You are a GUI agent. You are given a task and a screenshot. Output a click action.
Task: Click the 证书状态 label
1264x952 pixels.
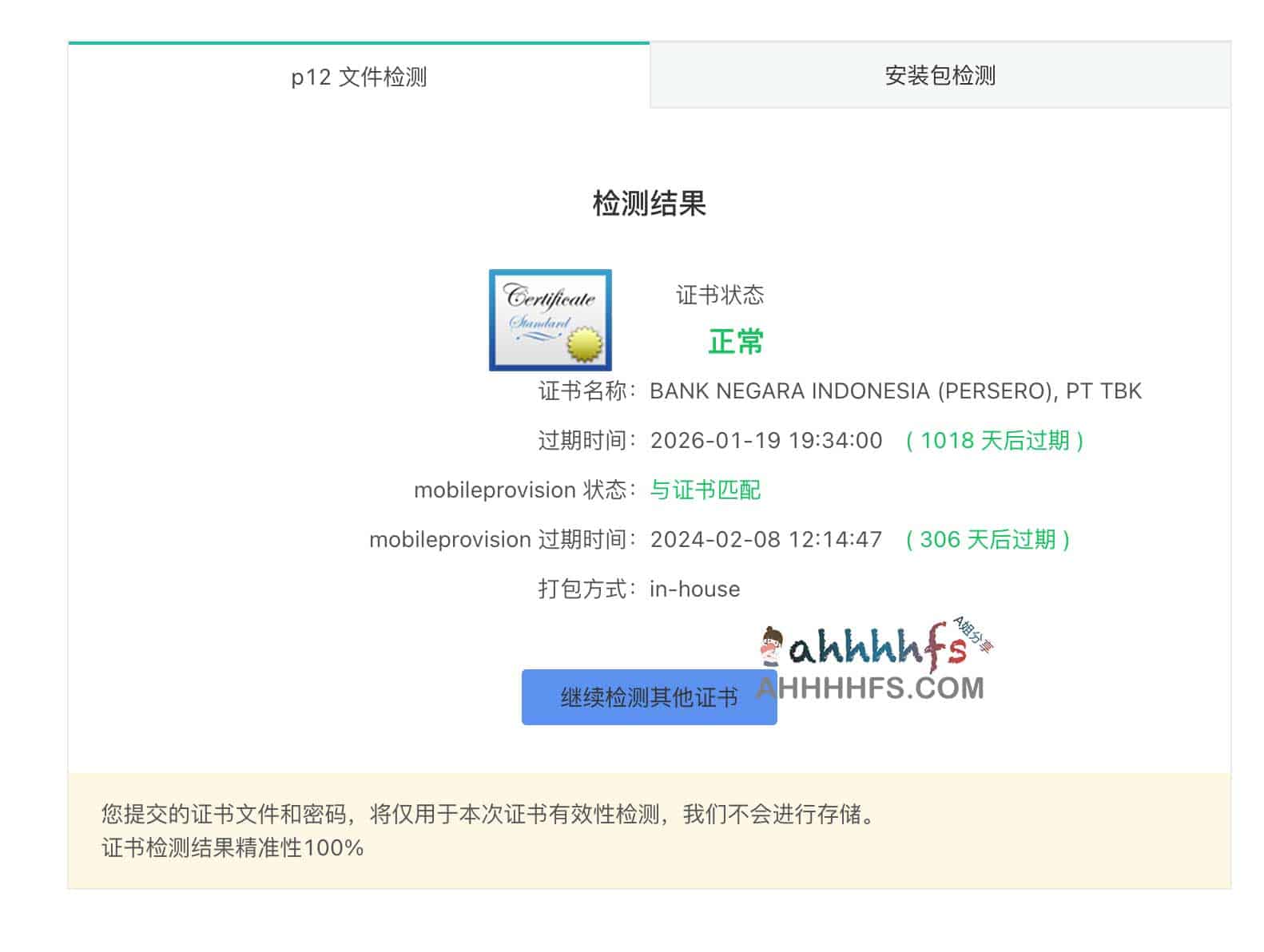click(x=720, y=296)
